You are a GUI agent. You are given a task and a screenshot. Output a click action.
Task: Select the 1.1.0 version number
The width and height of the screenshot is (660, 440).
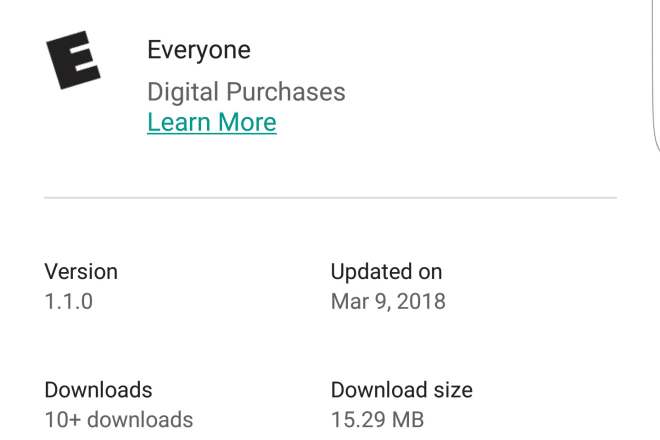tap(69, 301)
